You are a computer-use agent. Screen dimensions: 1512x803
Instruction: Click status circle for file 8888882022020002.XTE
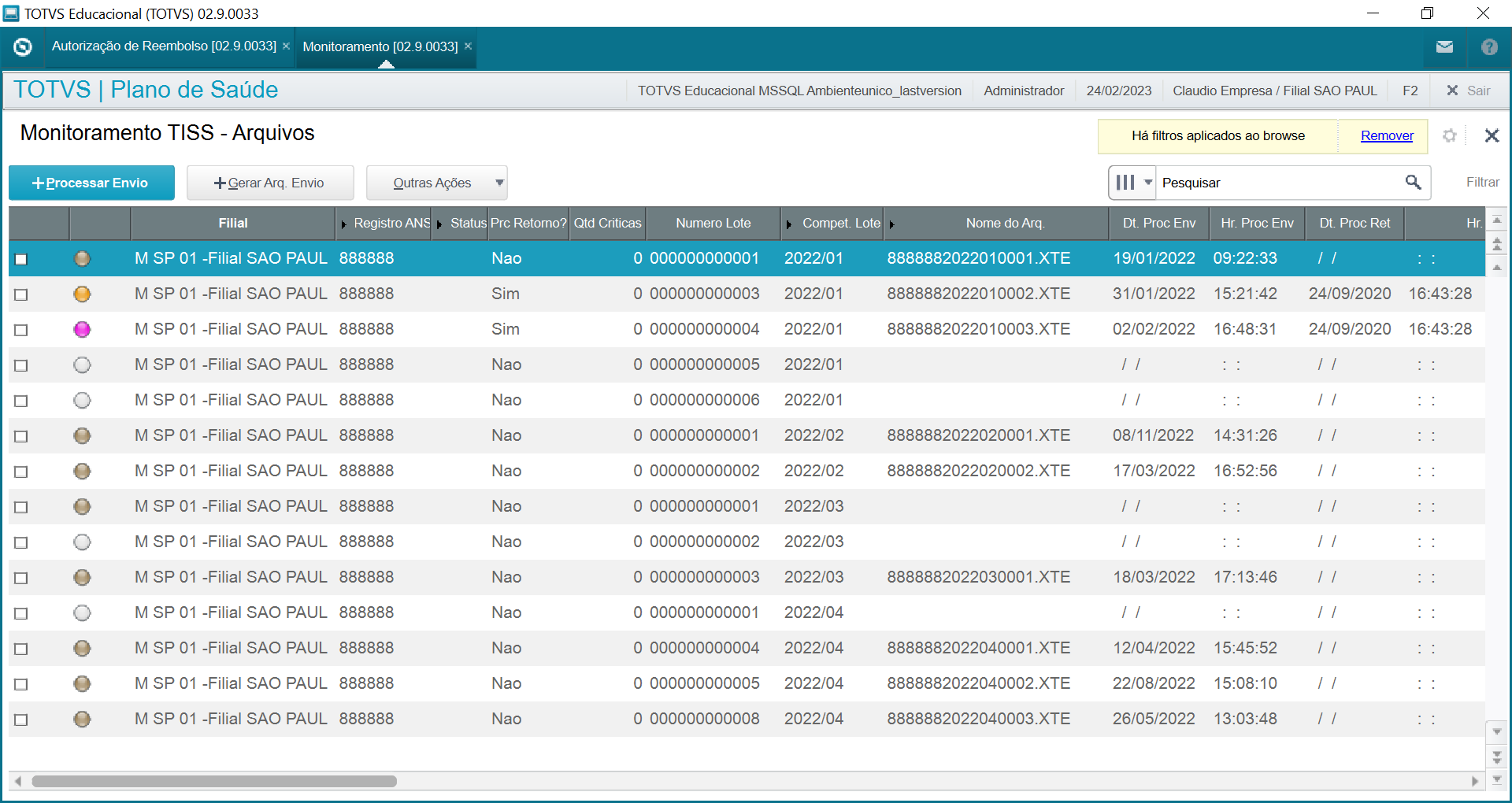click(82, 471)
